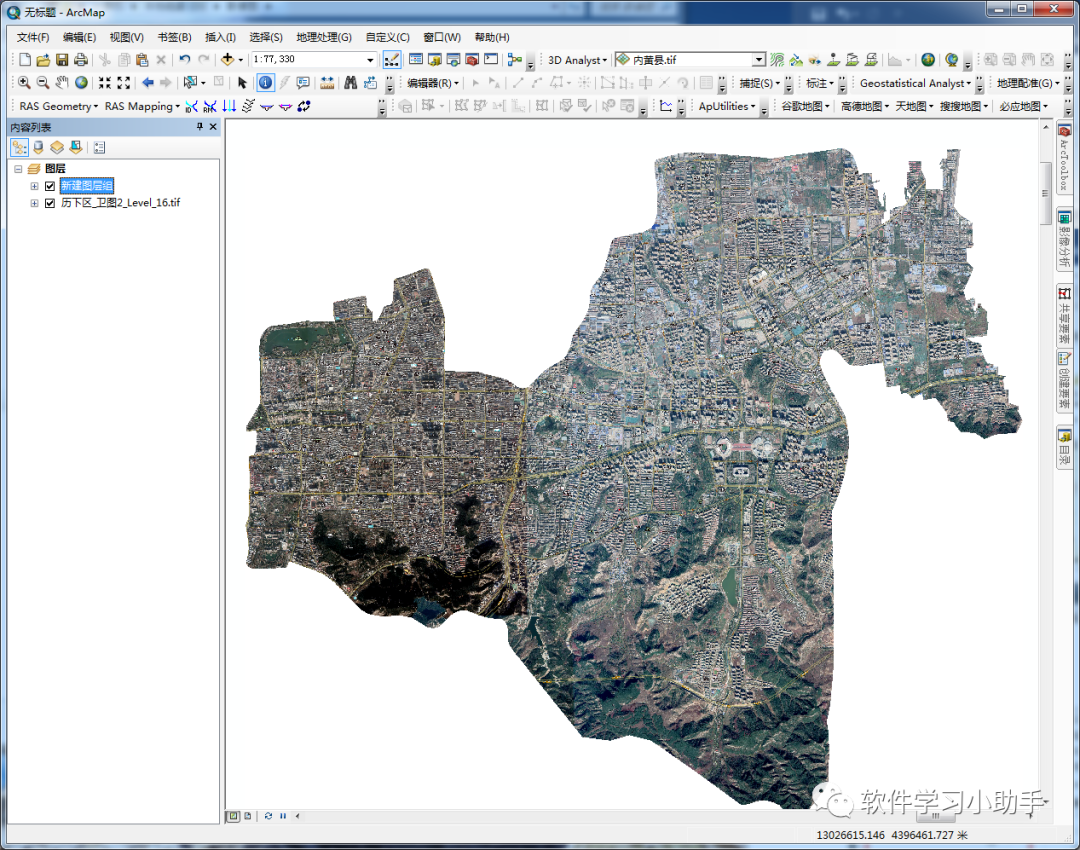
Task: Open the Editor Toolbar icon
Action: (392, 60)
